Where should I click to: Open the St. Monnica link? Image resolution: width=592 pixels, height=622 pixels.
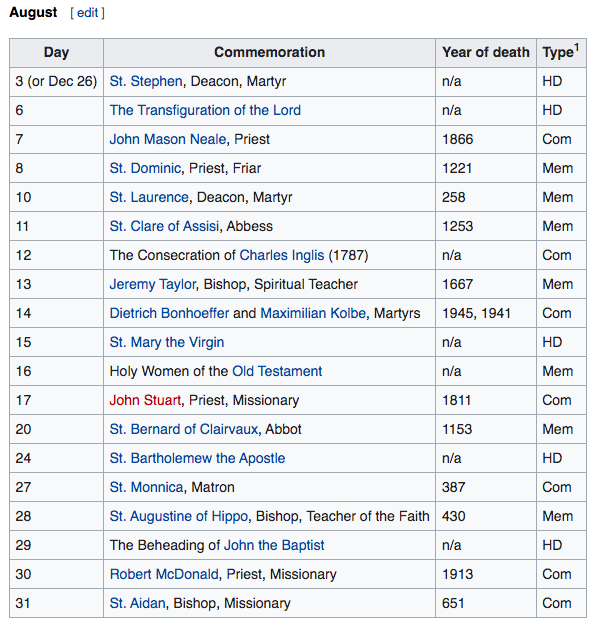click(x=146, y=487)
